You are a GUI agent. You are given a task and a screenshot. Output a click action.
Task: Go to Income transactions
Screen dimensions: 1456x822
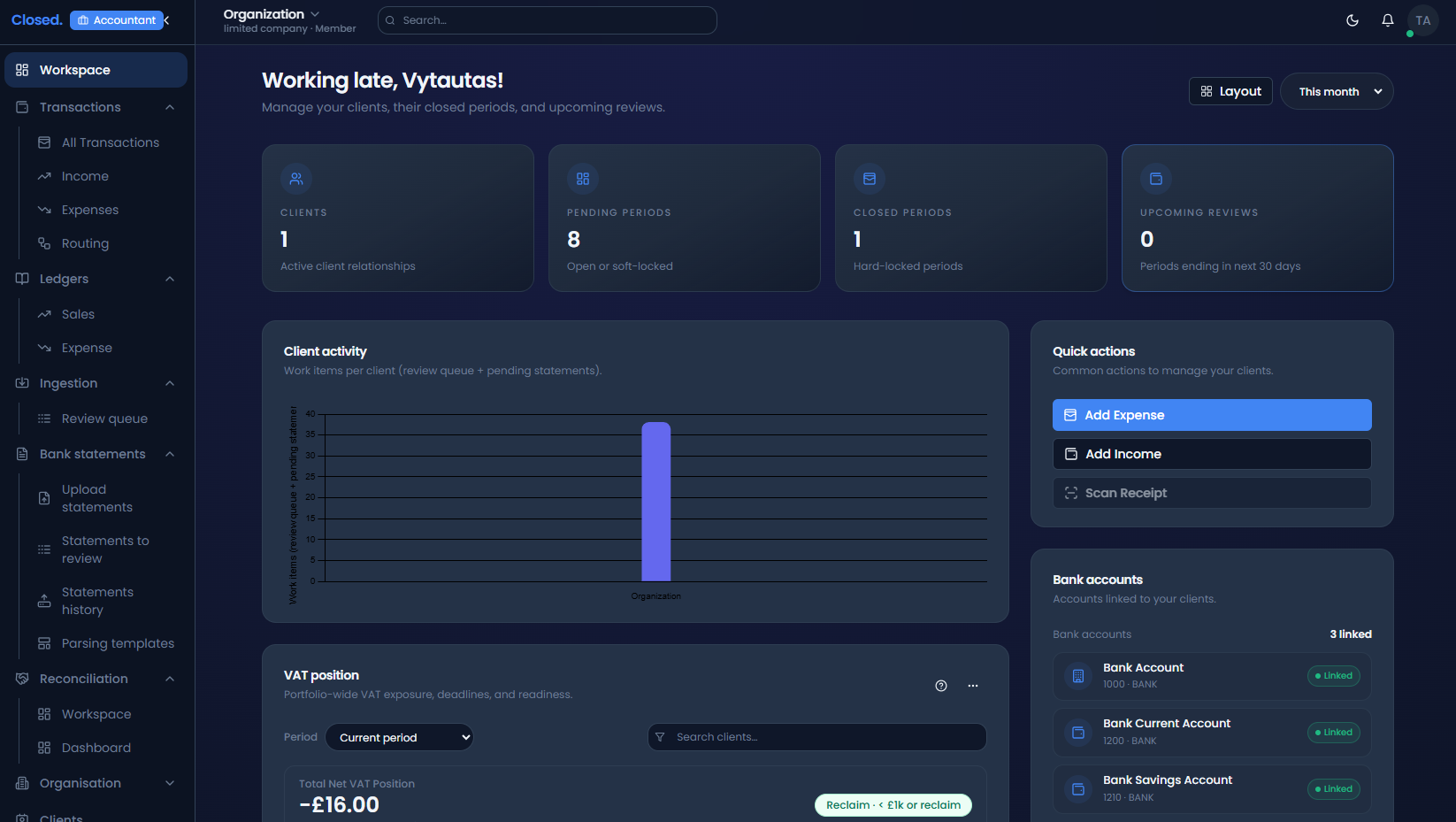(x=85, y=176)
